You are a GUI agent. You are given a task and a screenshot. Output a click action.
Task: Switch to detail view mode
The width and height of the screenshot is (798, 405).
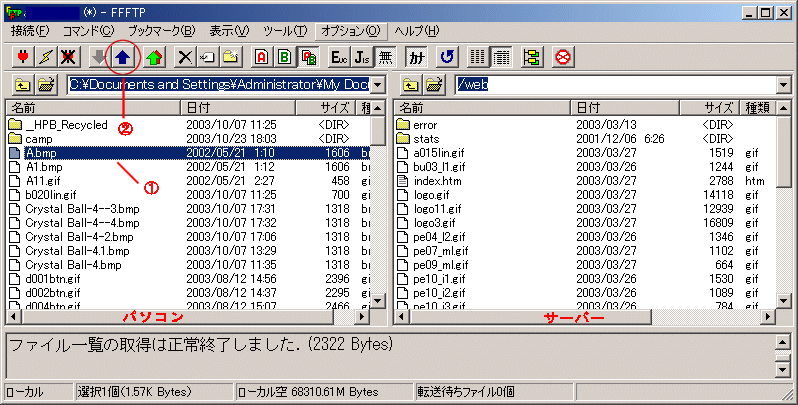click(x=501, y=57)
